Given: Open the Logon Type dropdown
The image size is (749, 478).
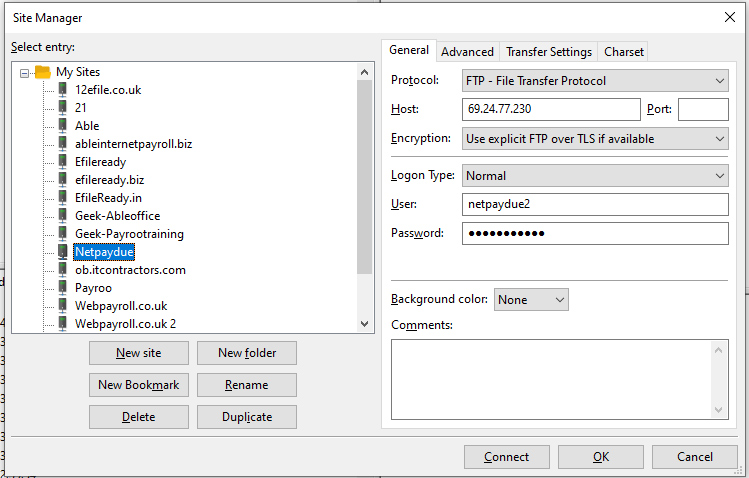Looking at the screenshot, I should click(595, 176).
